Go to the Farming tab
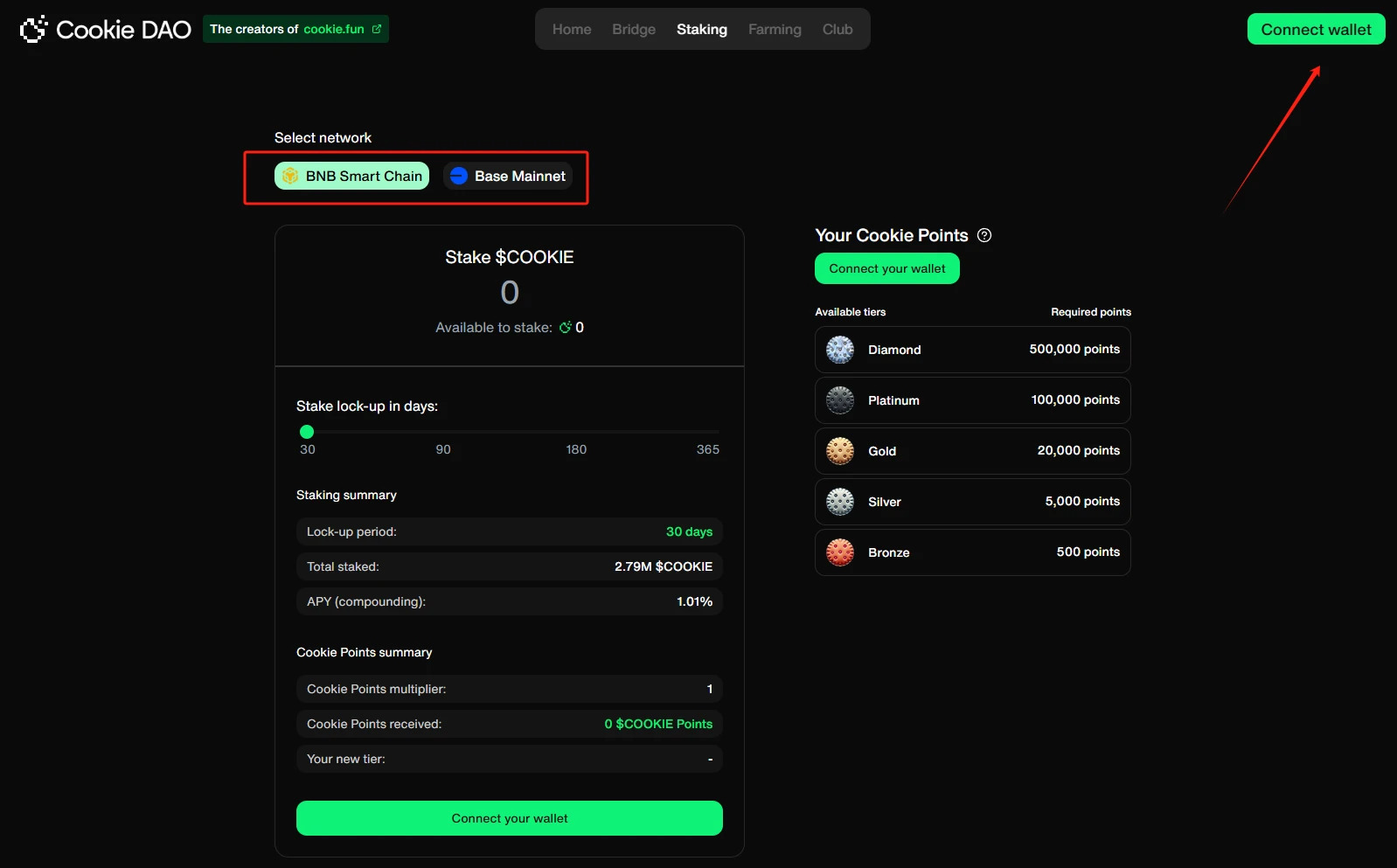The image size is (1397, 868). click(x=775, y=29)
